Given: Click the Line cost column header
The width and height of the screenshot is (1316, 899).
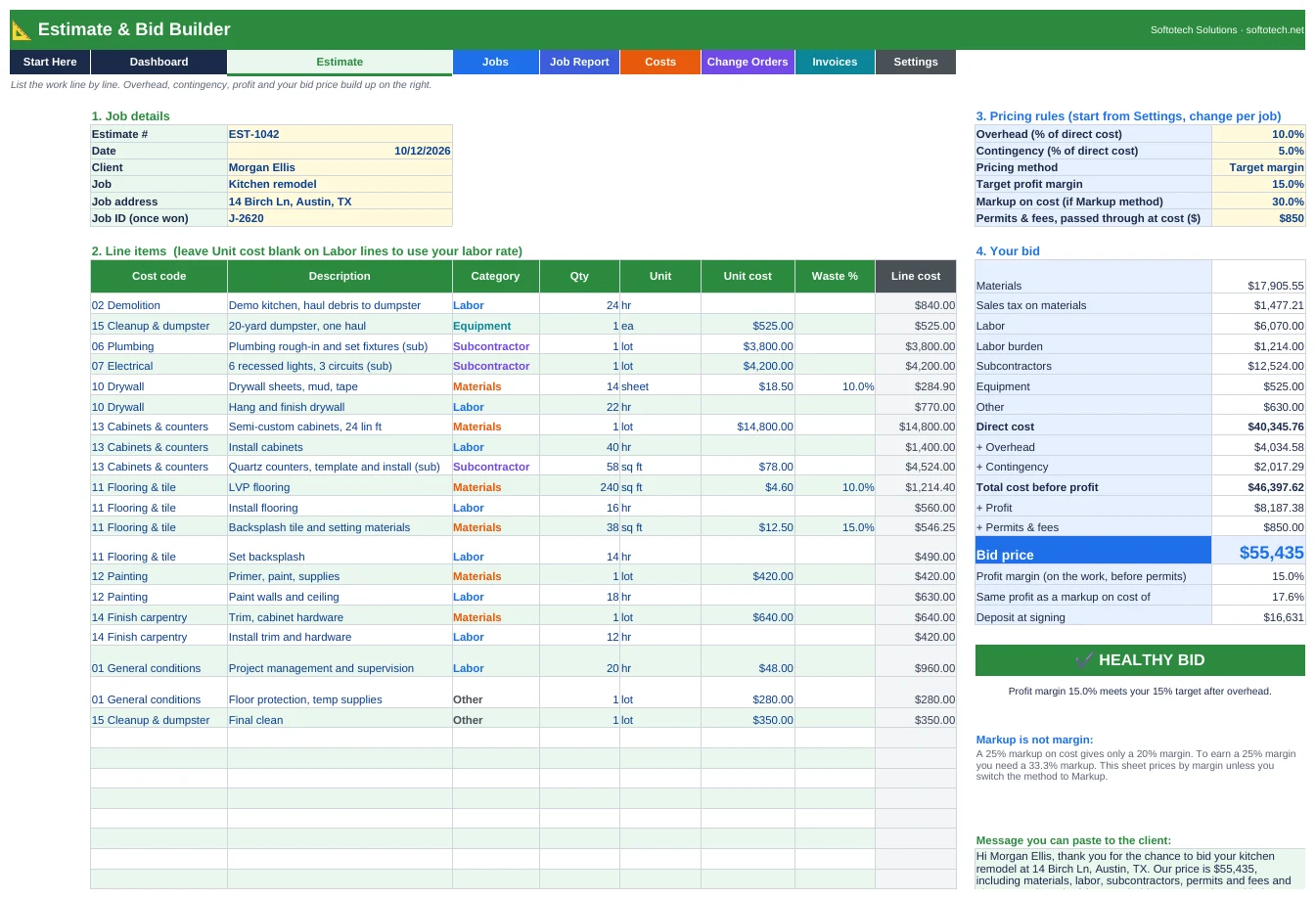Looking at the screenshot, I should [916, 276].
